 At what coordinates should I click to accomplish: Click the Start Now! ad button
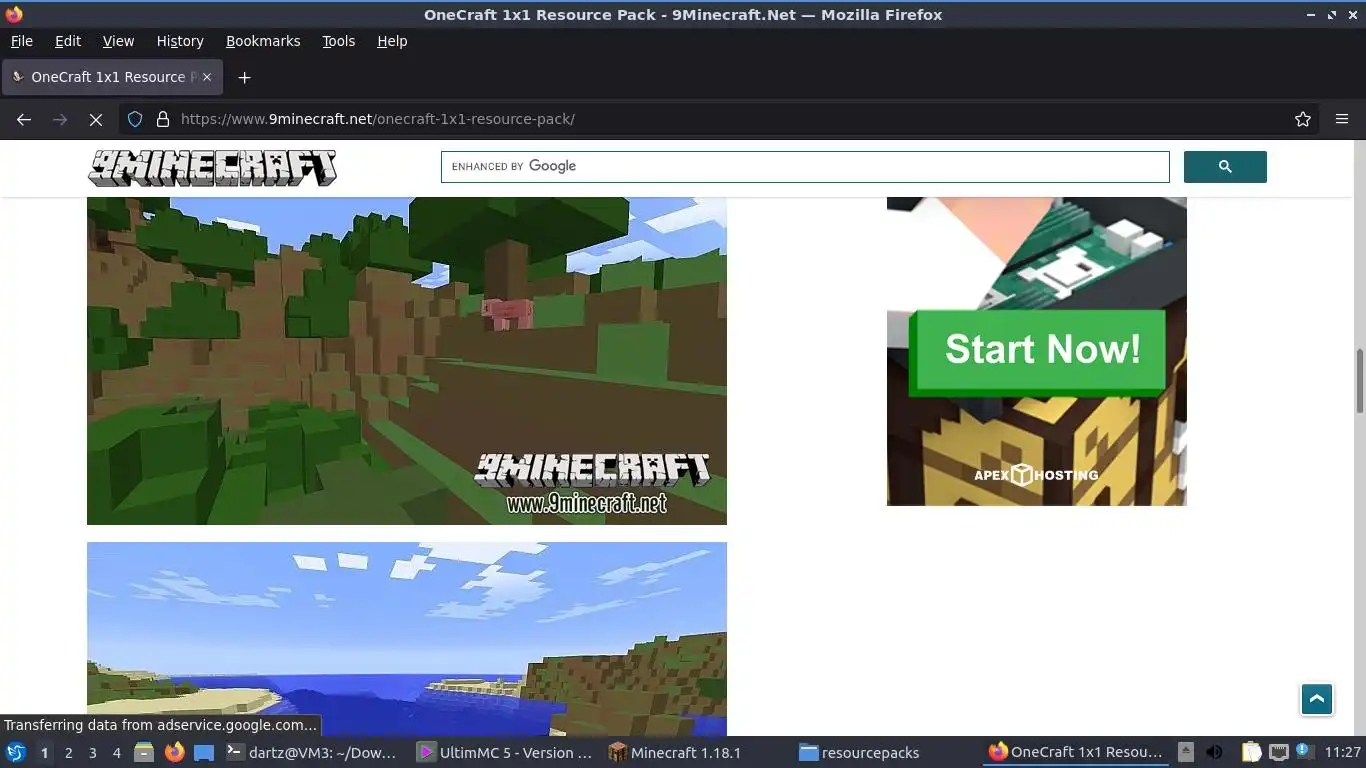pos(1037,350)
